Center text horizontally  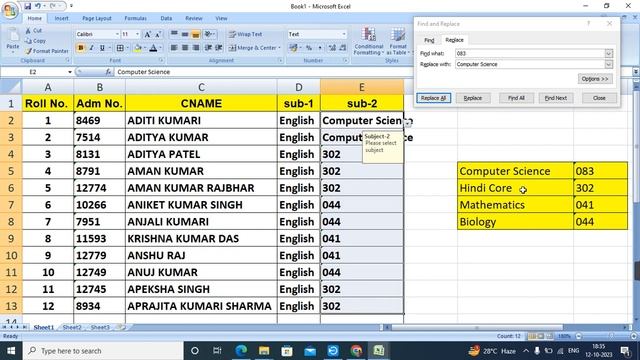coord(185,48)
